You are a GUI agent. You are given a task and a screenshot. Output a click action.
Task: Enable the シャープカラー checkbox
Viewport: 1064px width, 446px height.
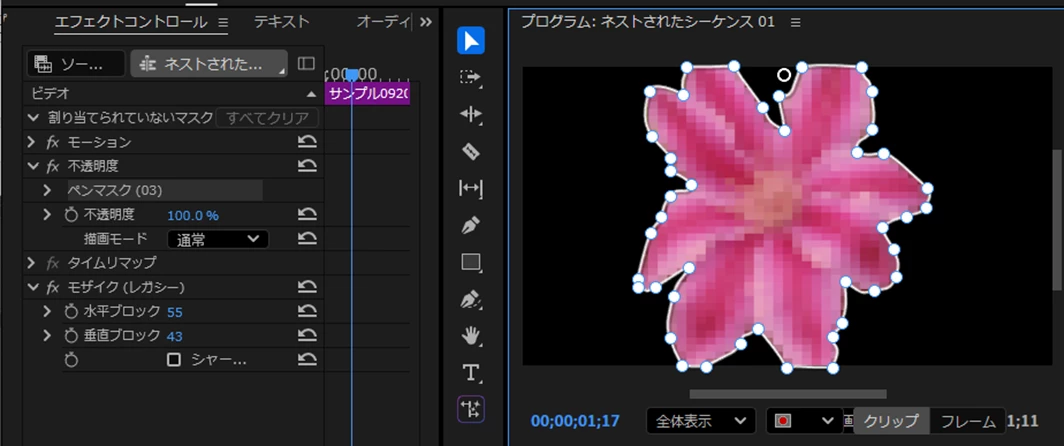174,360
